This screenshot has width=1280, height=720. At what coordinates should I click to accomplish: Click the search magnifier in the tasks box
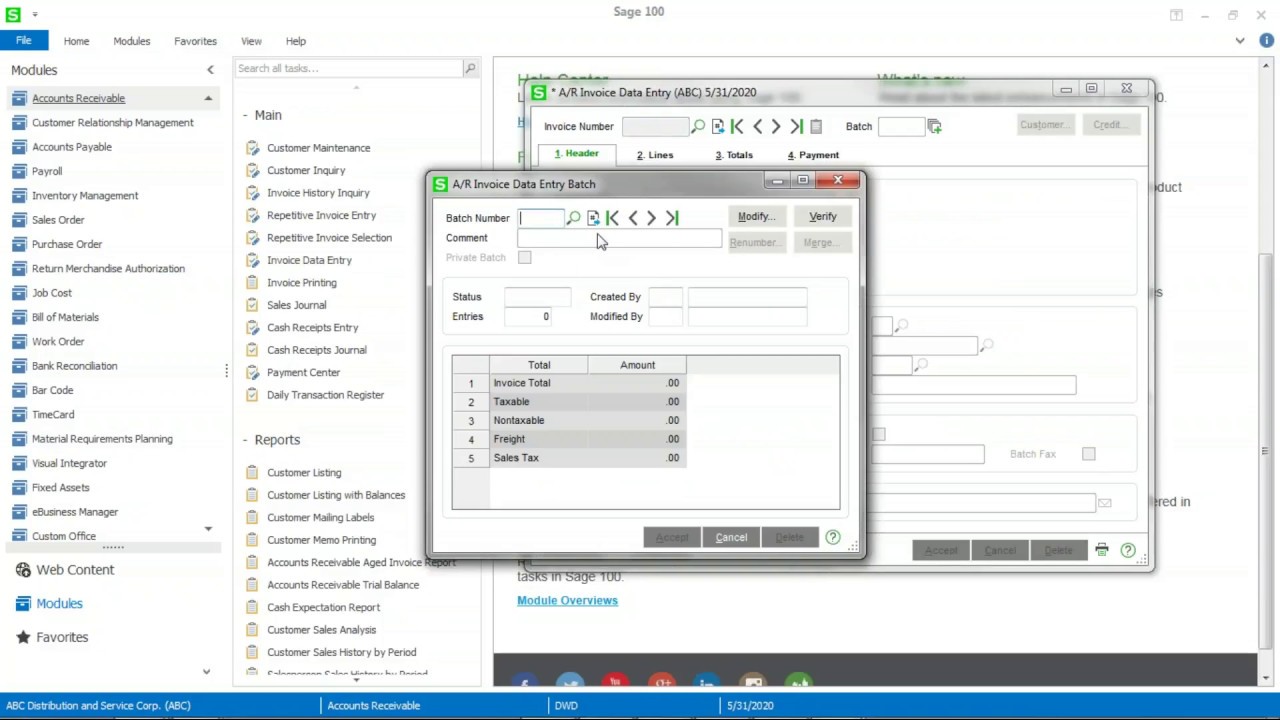(470, 68)
